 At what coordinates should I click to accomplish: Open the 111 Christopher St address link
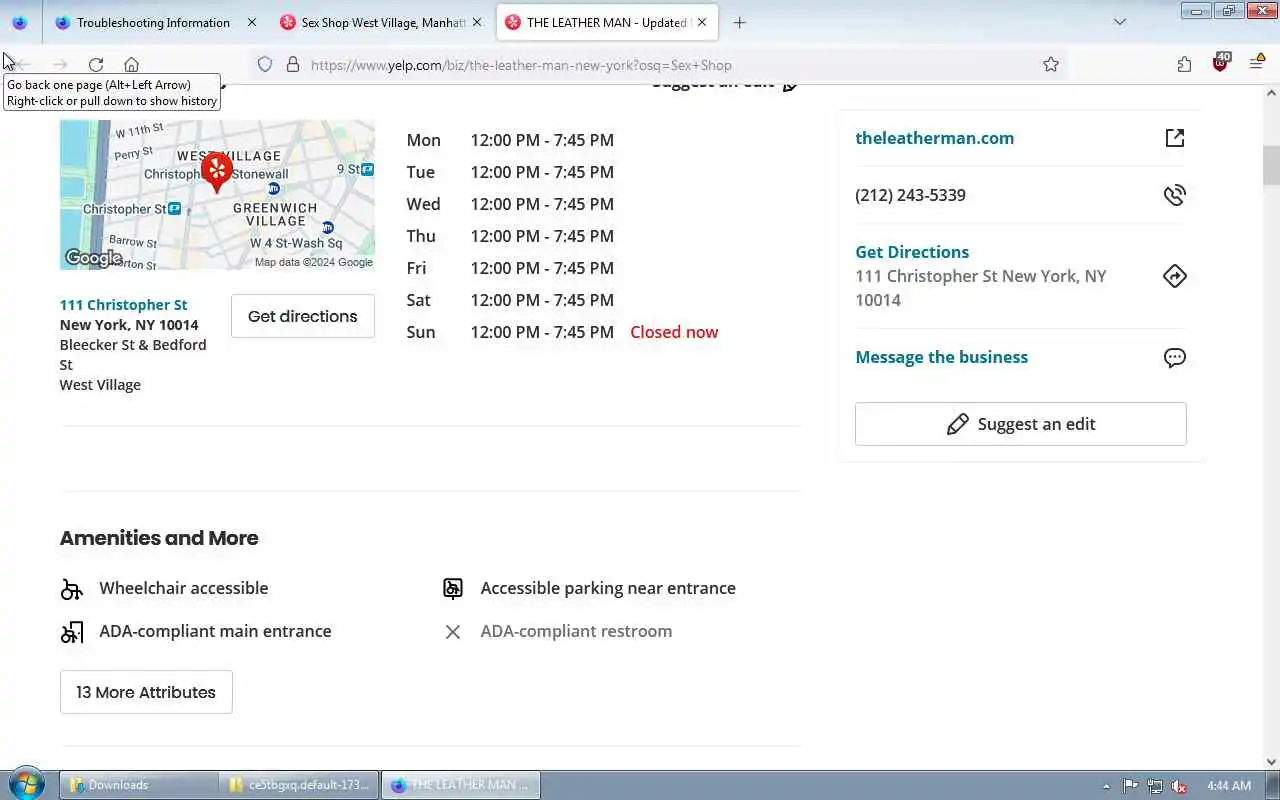tap(123, 305)
